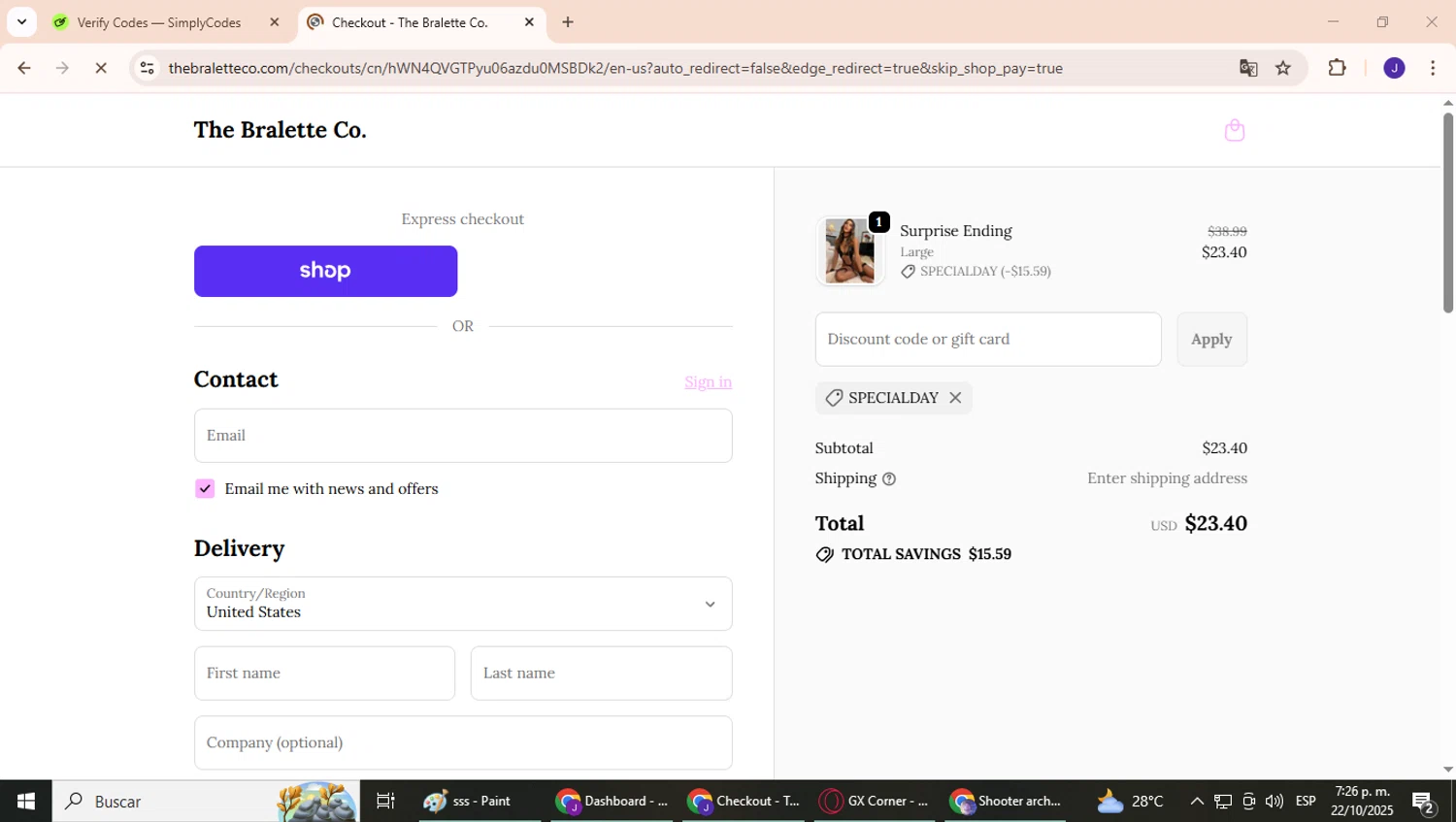The width and height of the screenshot is (1456, 822).
Task: Click the Total Savings tag icon
Action: (x=824, y=554)
